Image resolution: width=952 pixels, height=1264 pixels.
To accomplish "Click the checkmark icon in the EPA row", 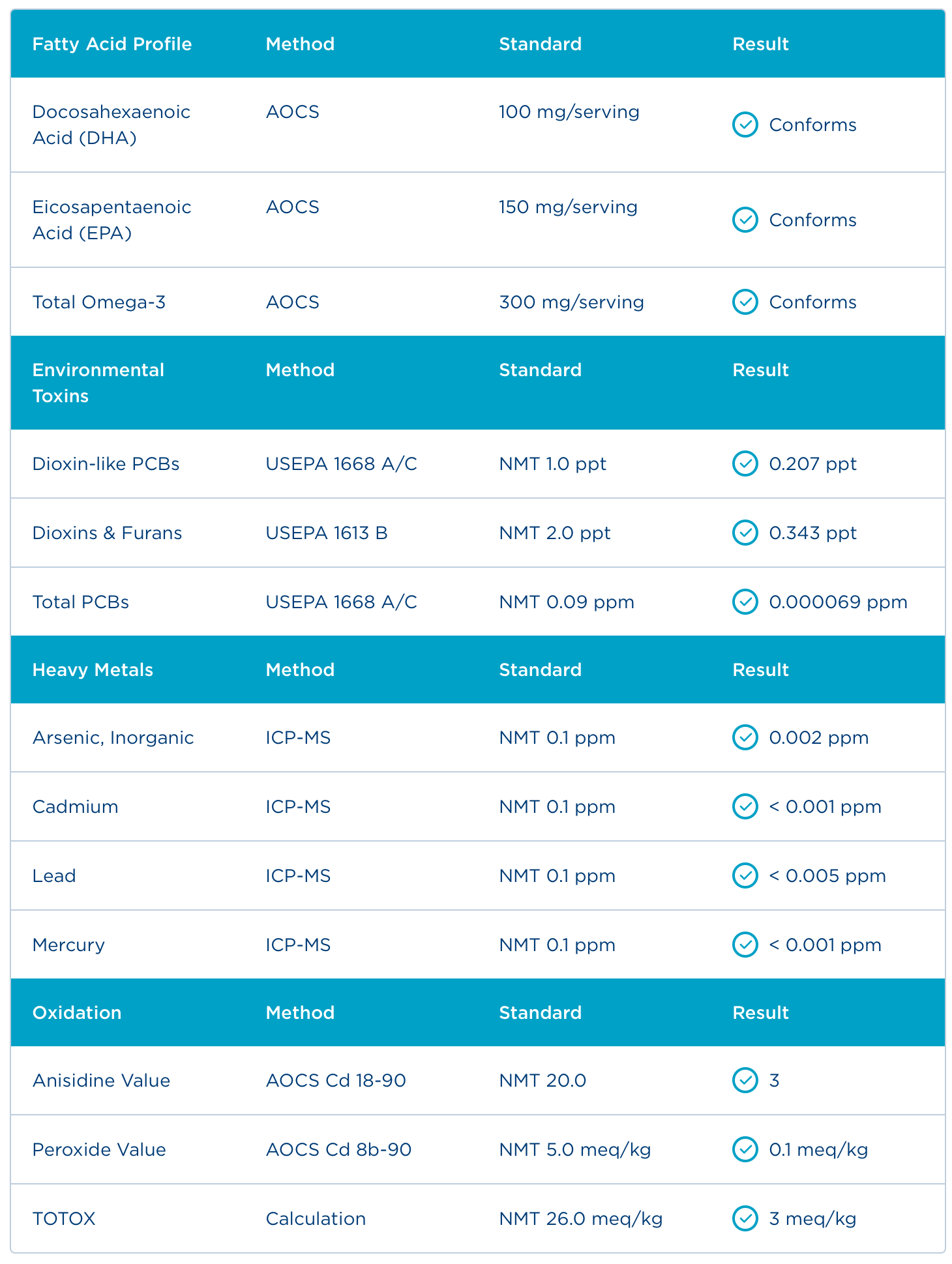I will coord(745,220).
